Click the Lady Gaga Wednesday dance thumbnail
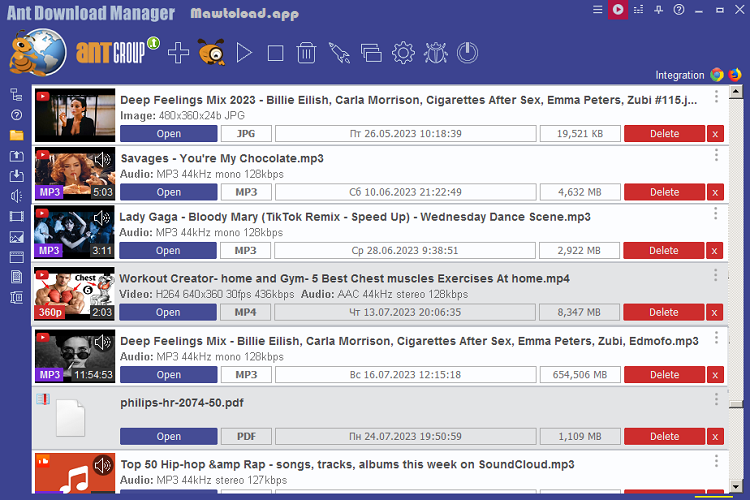 pyautogui.click(x=74, y=232)
